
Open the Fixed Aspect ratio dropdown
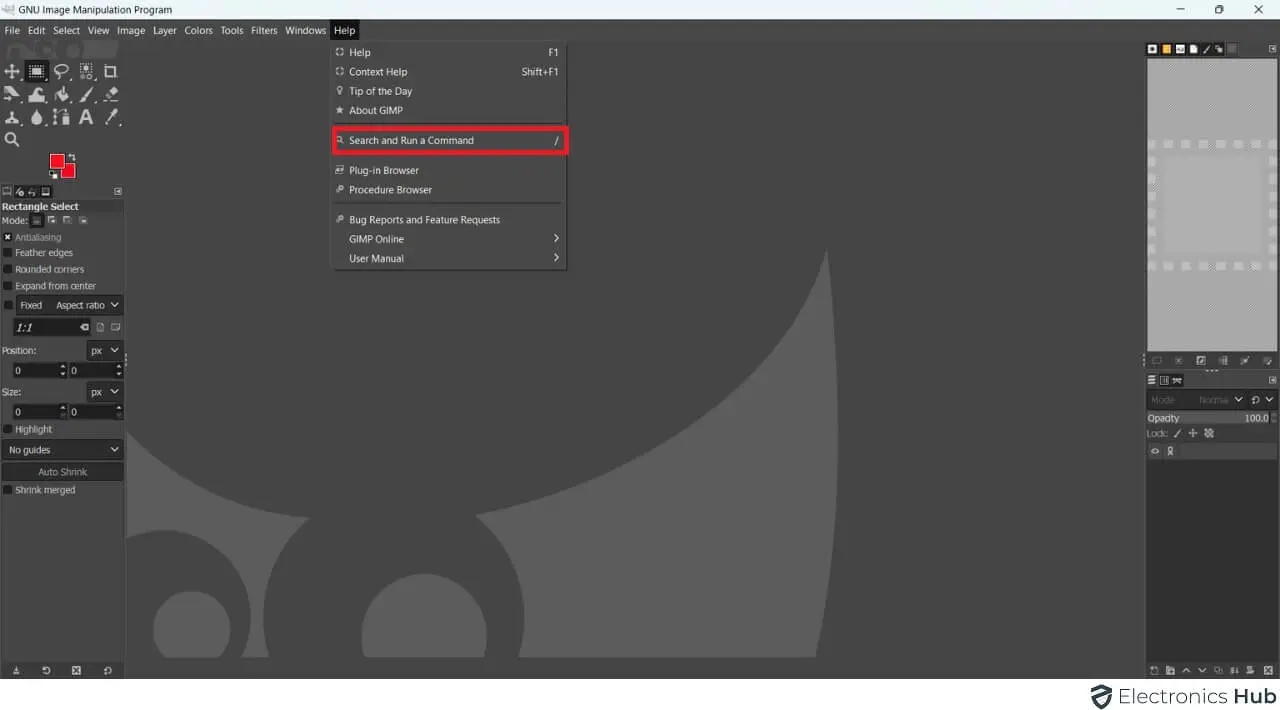click(69, 305)
